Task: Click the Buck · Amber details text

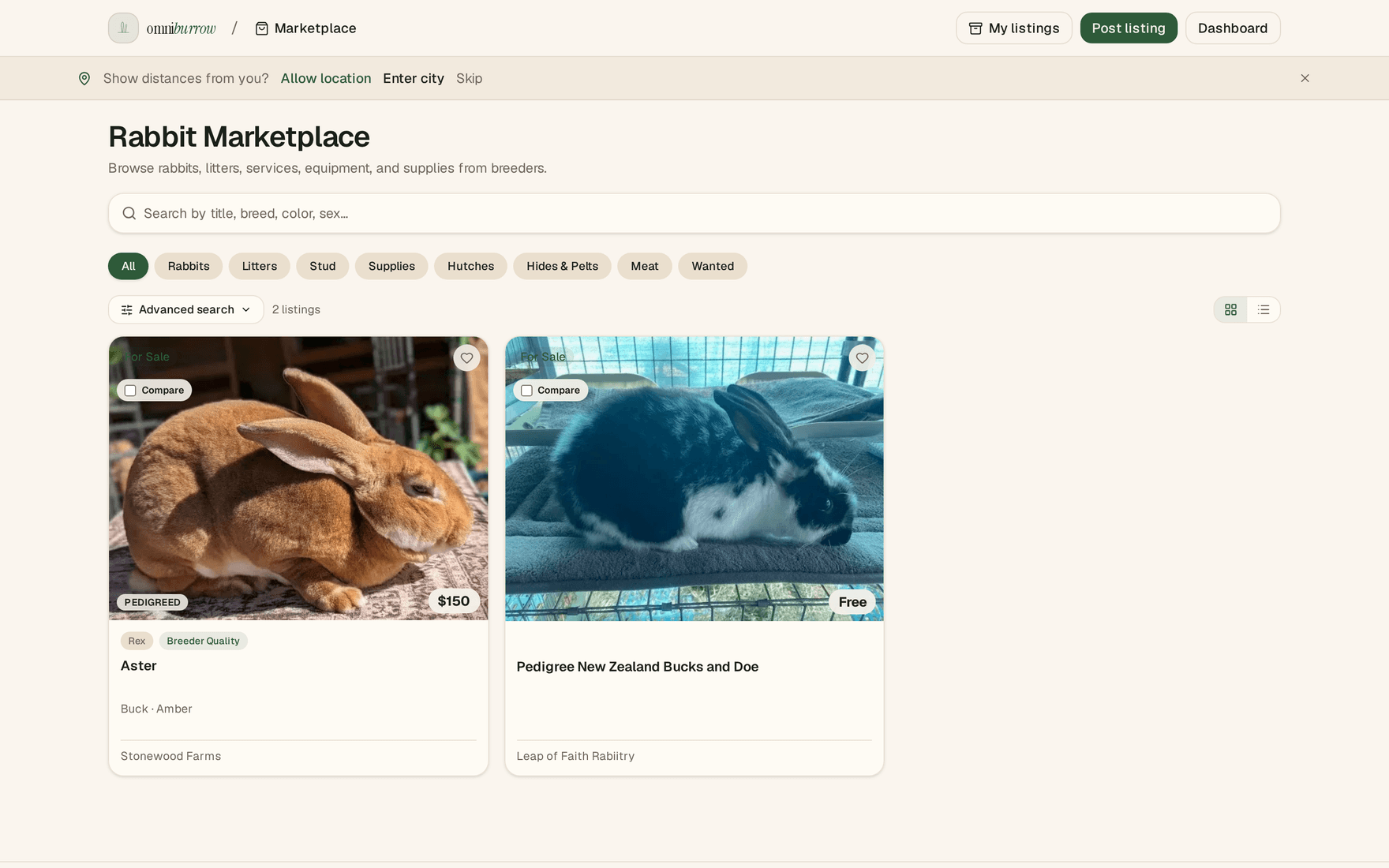Action: pos(156,709)
